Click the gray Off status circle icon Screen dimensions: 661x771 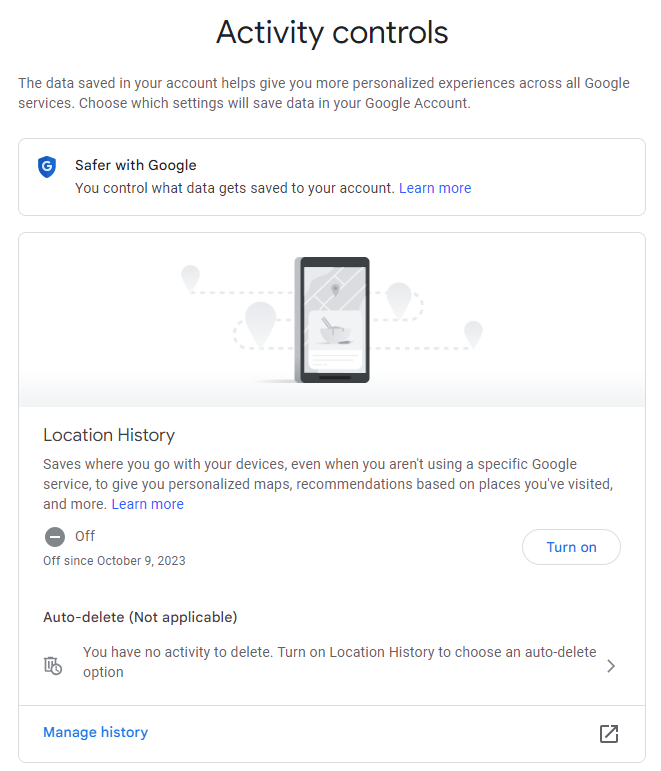(55, 536)
